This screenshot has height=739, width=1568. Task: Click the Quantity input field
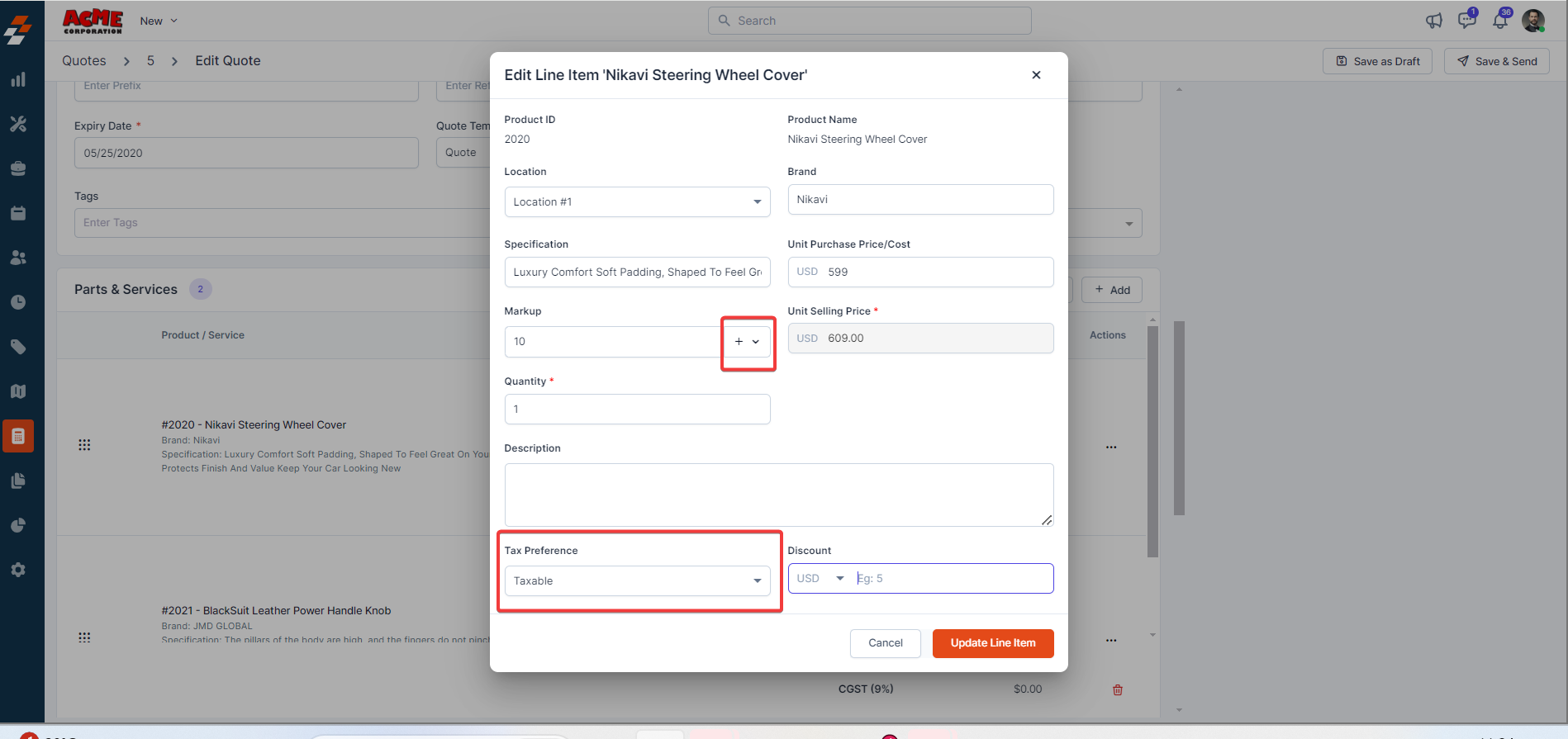(x=637, y=410)
